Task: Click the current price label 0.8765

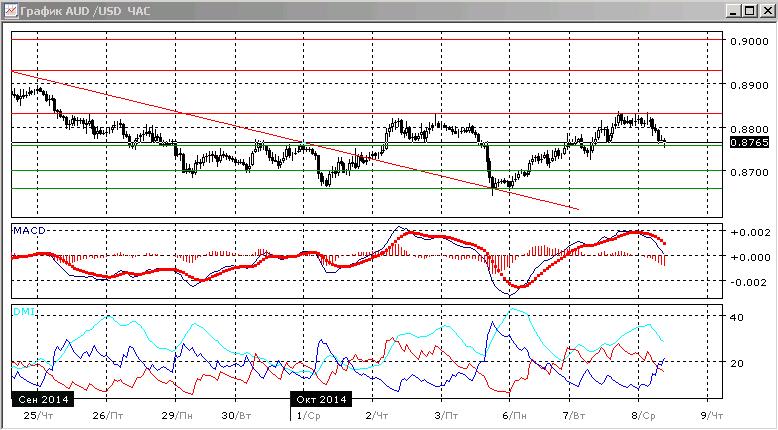Action: click(x=749, y=143)
